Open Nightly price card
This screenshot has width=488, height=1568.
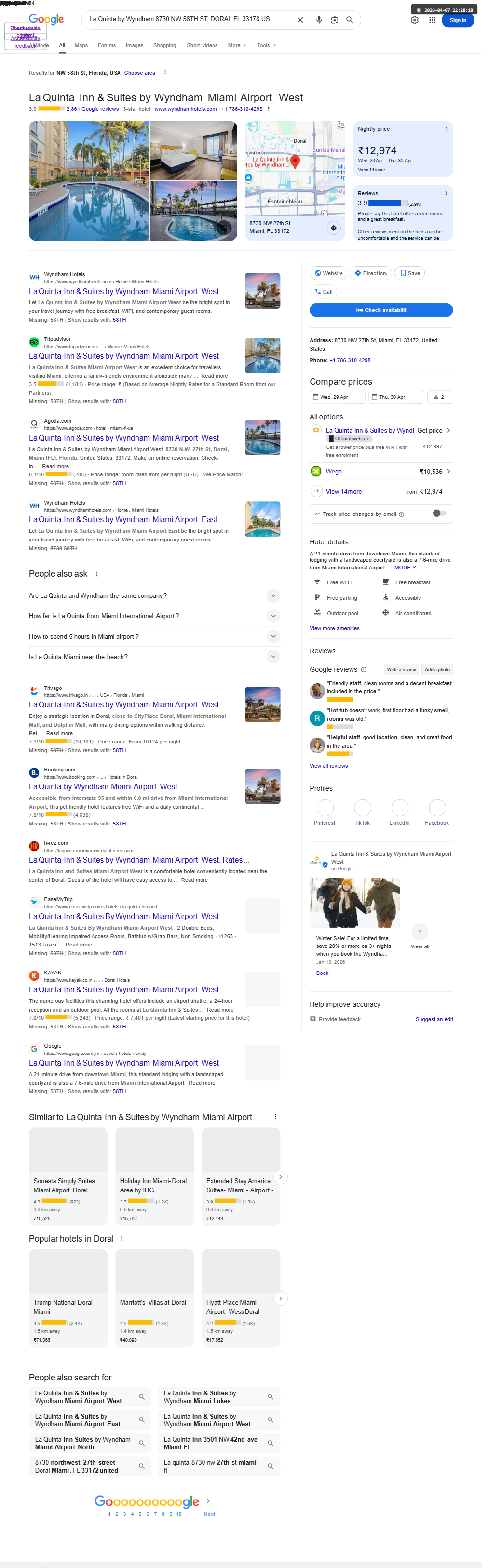pos(403,149)
